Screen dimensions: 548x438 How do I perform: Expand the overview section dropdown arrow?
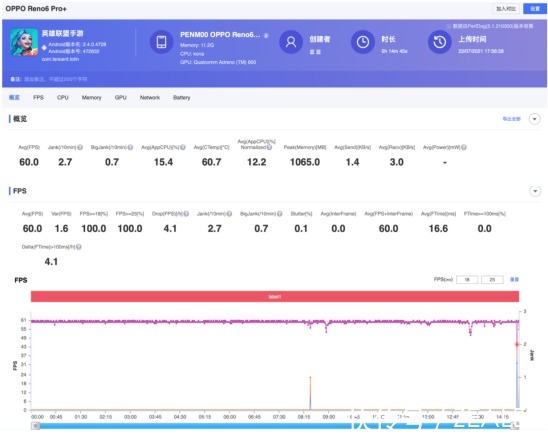(x=534, y=119)
